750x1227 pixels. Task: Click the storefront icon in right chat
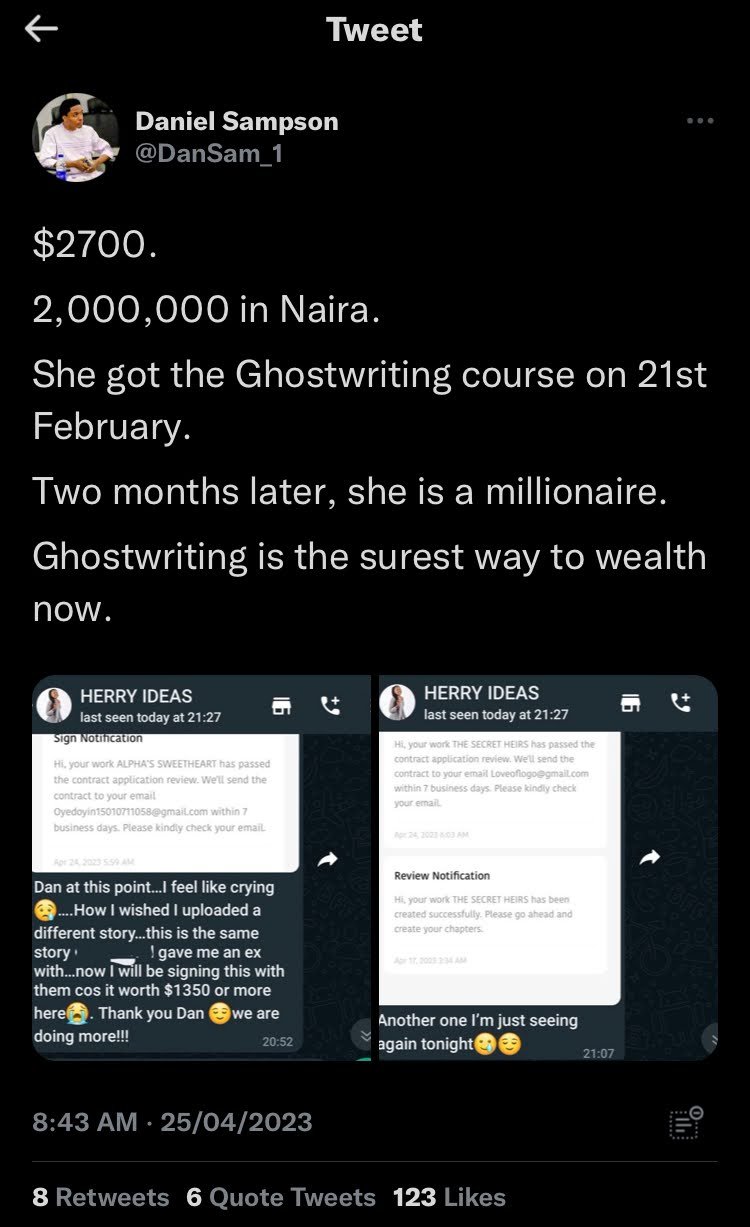tap(631, 703)
